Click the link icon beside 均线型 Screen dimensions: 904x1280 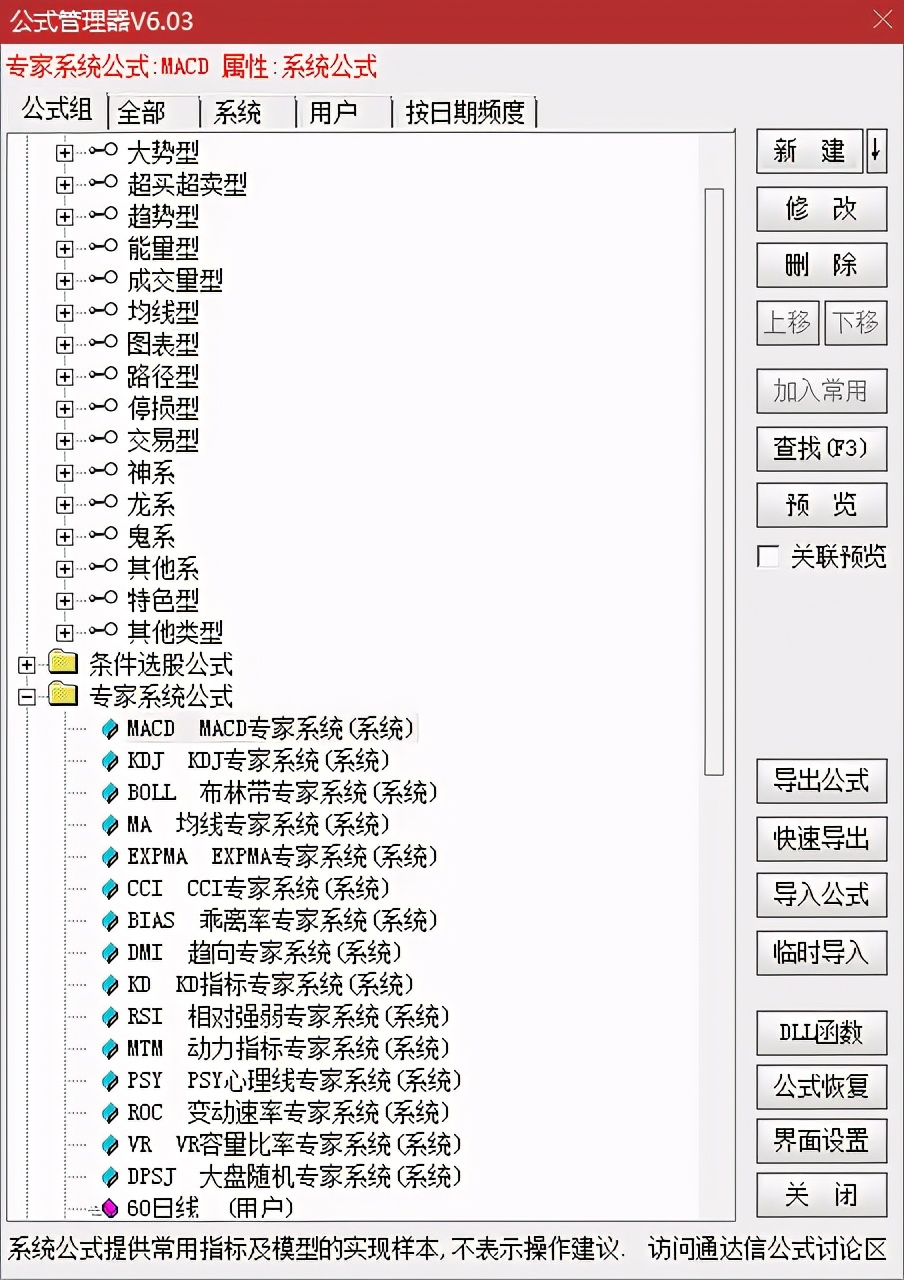click(x=103, y=312)
